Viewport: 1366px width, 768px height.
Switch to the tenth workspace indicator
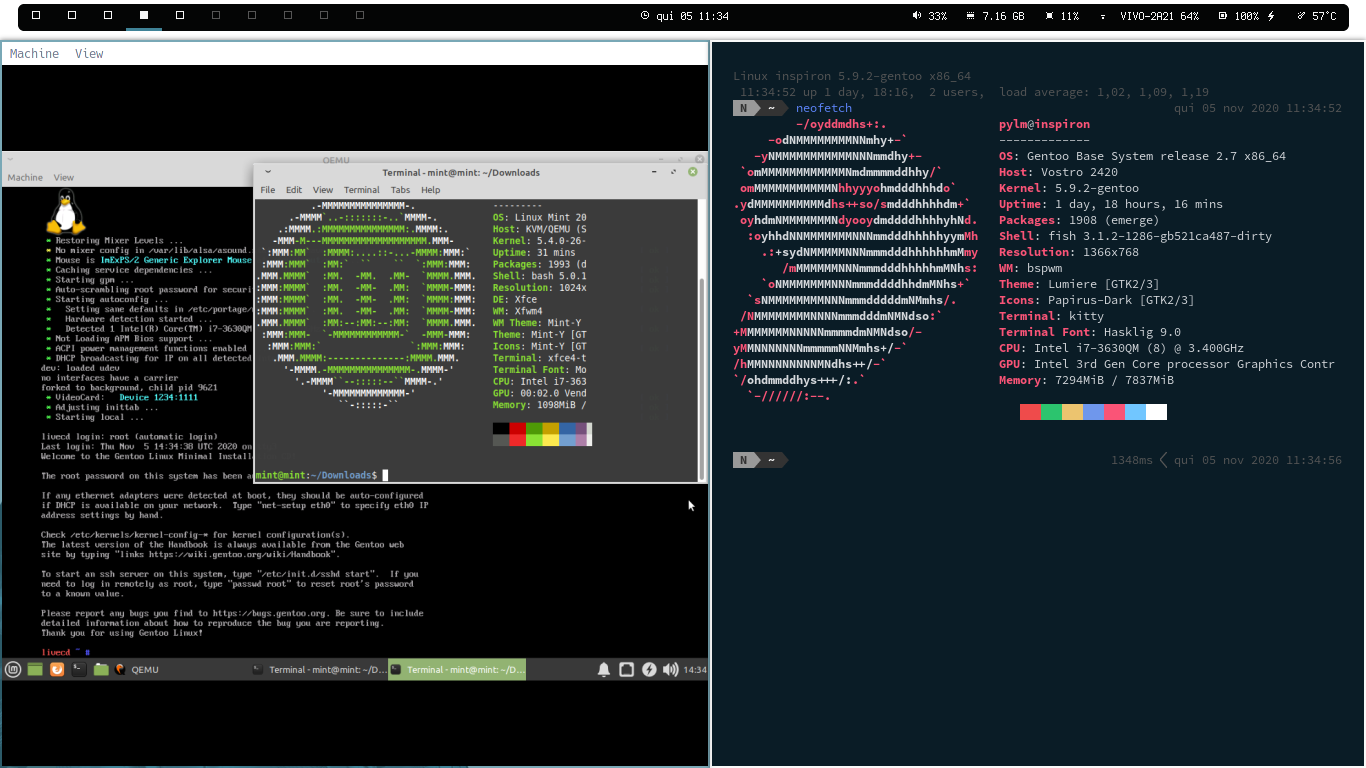tap(360, 16)
